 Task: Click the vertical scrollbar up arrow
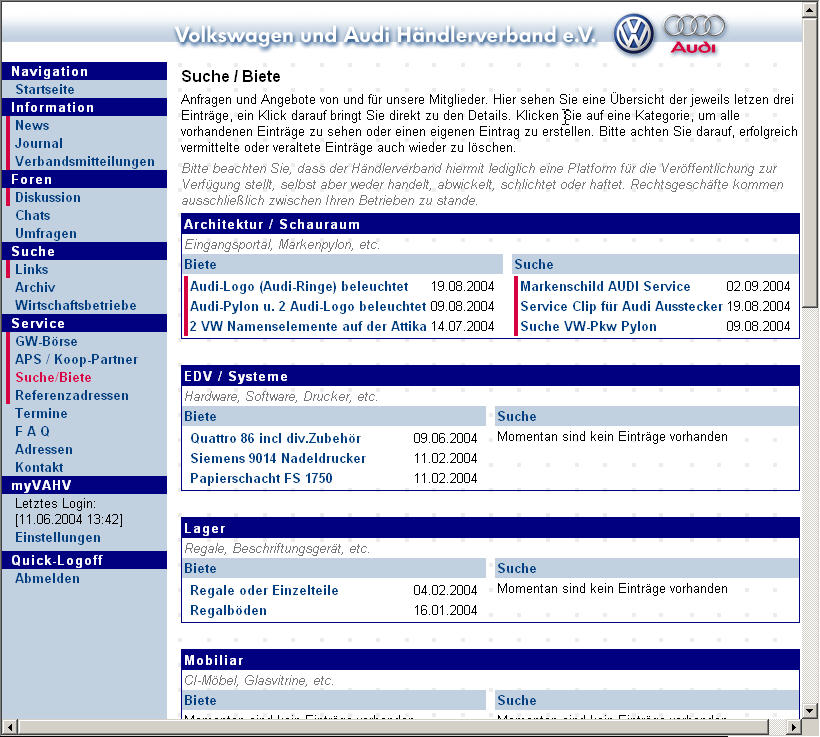(810, 9)
